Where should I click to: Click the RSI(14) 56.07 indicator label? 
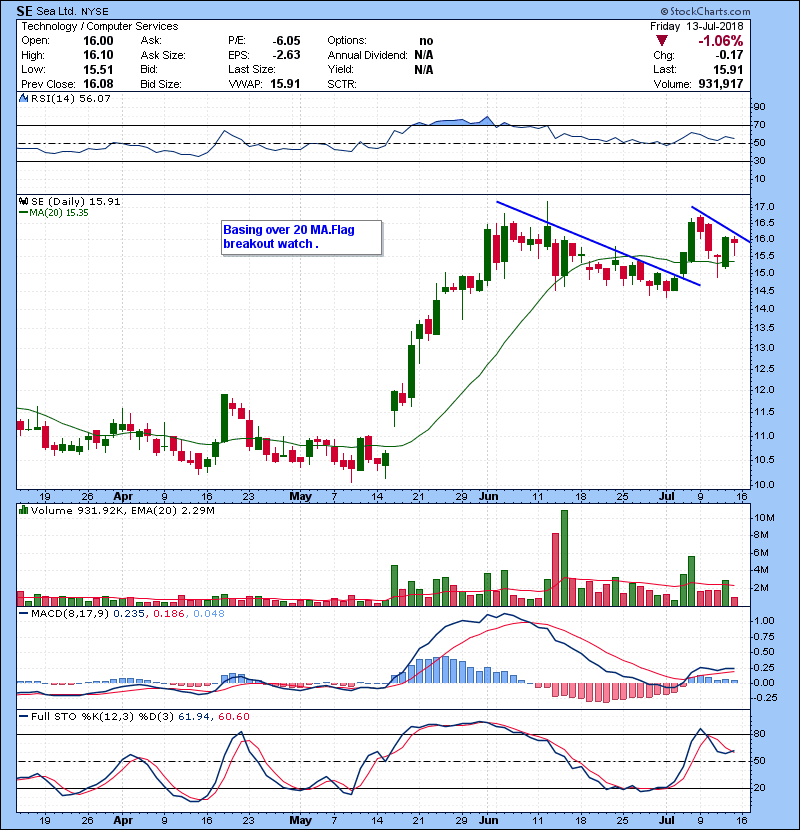tap(70, 98)
